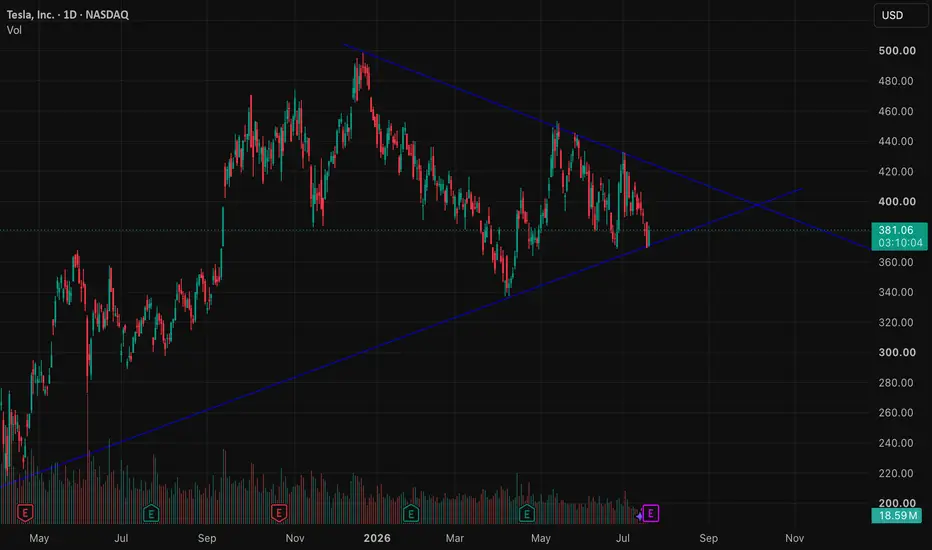
Task: Click the 381.06 current price label
Action: click(896, 230)
